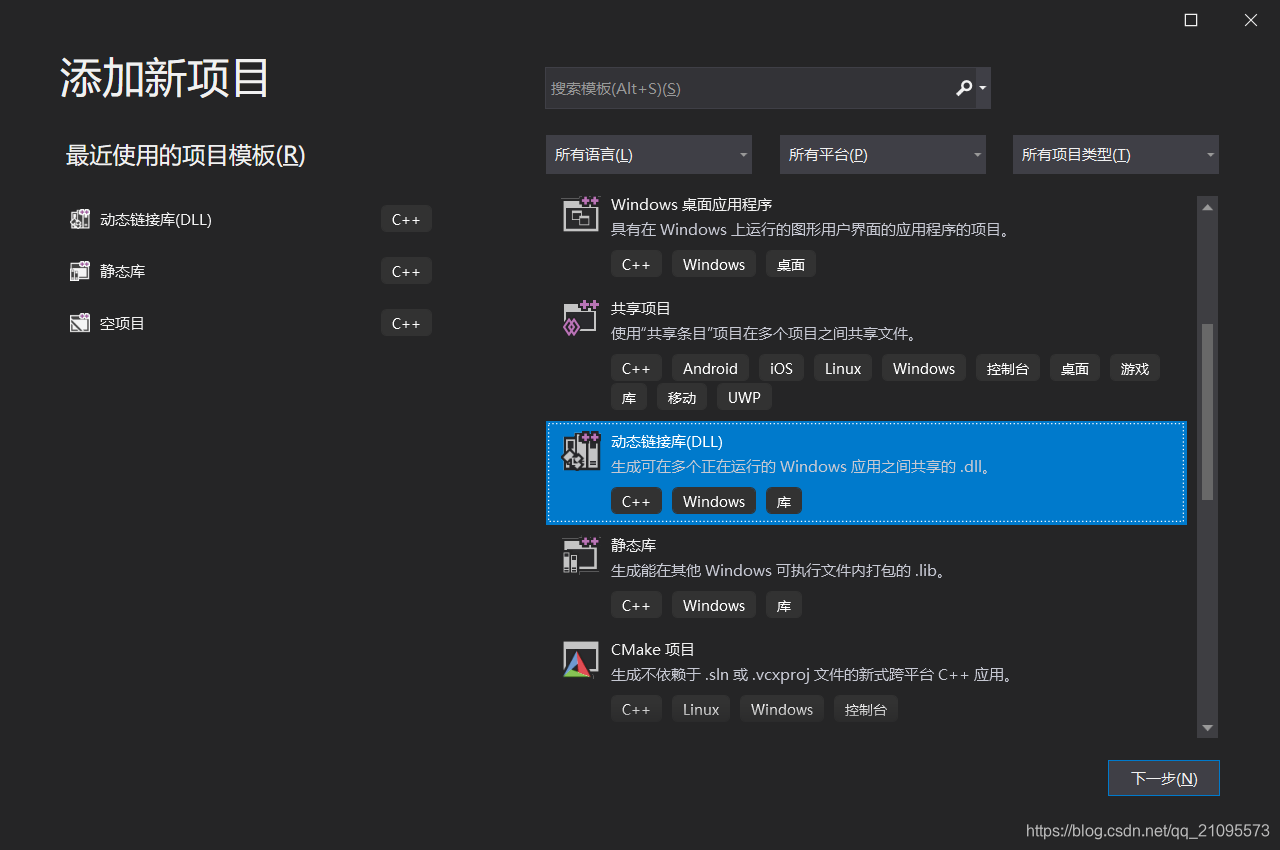Click inside the 搜索模板 search field
The height and width of the screenshot is (850, 1280).
(x=740, y=88)
